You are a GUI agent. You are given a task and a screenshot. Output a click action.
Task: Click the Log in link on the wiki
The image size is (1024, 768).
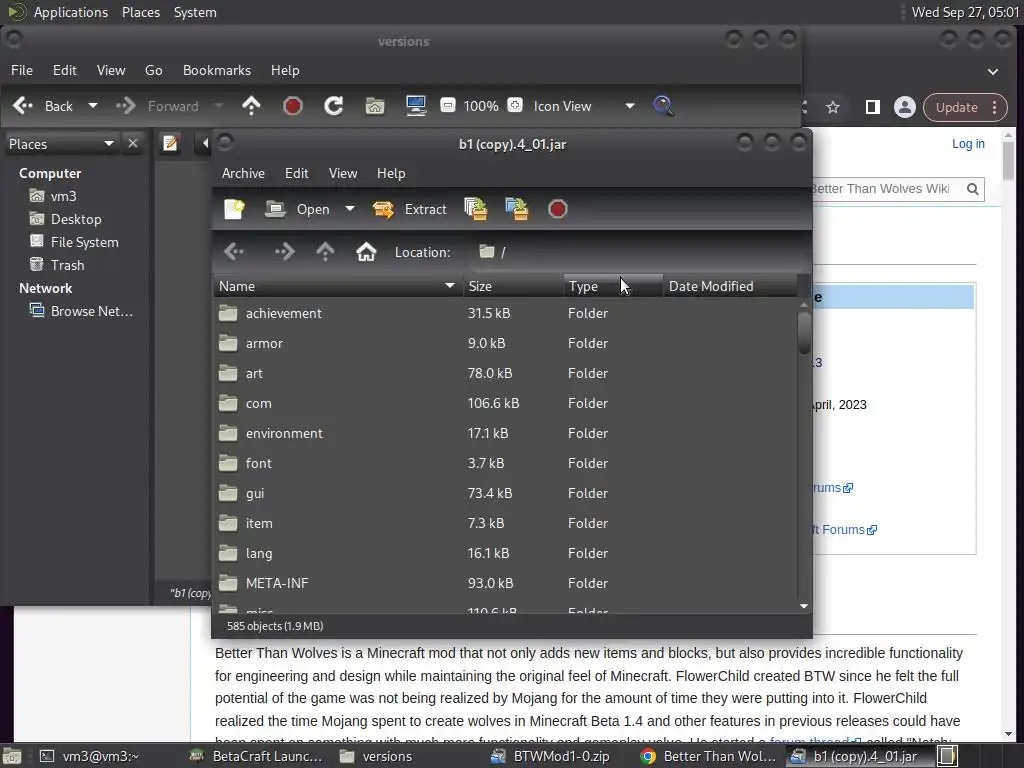(x=968, y=144)
